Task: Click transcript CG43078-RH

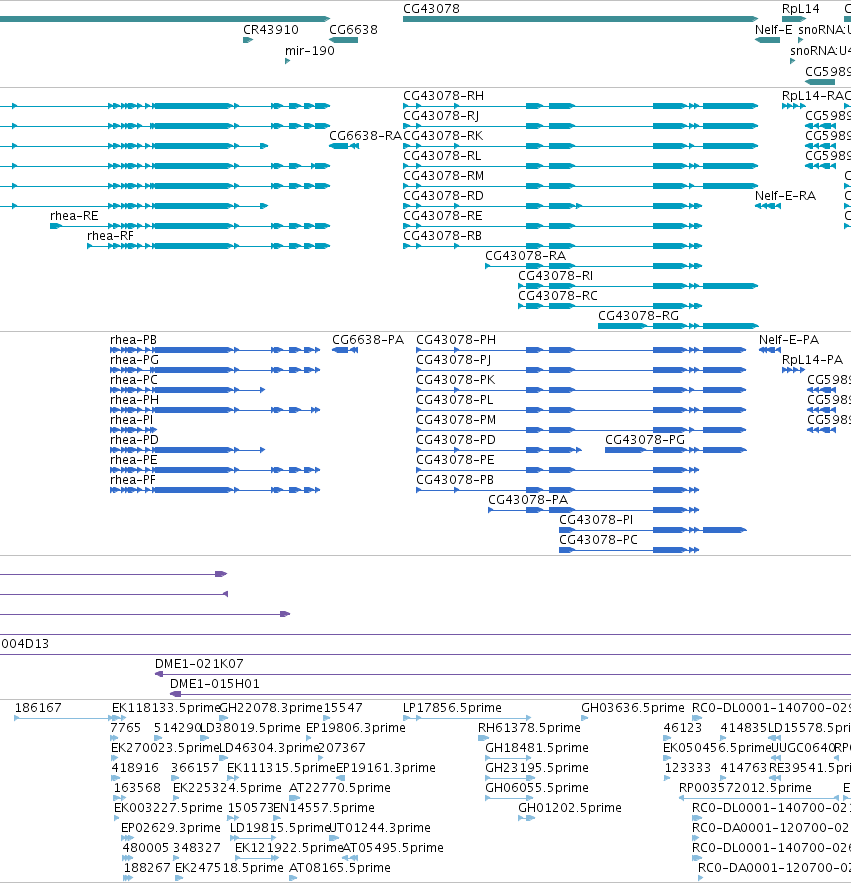Action: [x=580, y=106]
